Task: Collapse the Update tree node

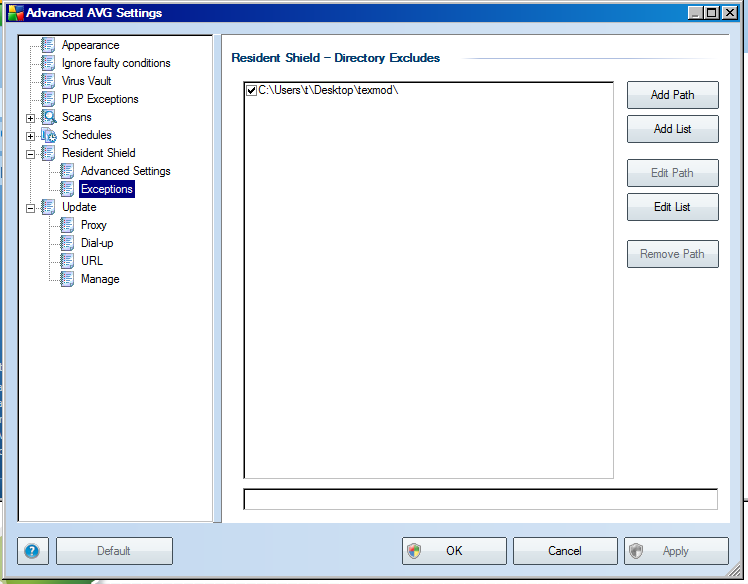Action: point(31,208)
